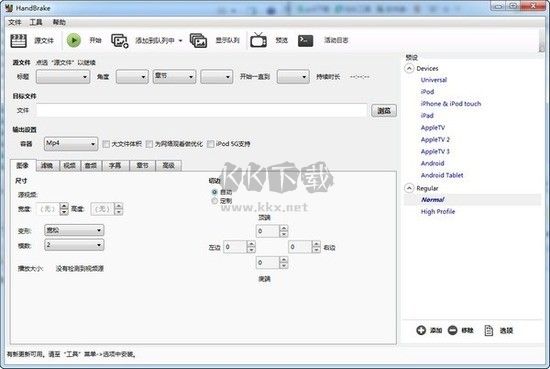
Task: Switch to the Subtitles tab
Action: [115, 166]
